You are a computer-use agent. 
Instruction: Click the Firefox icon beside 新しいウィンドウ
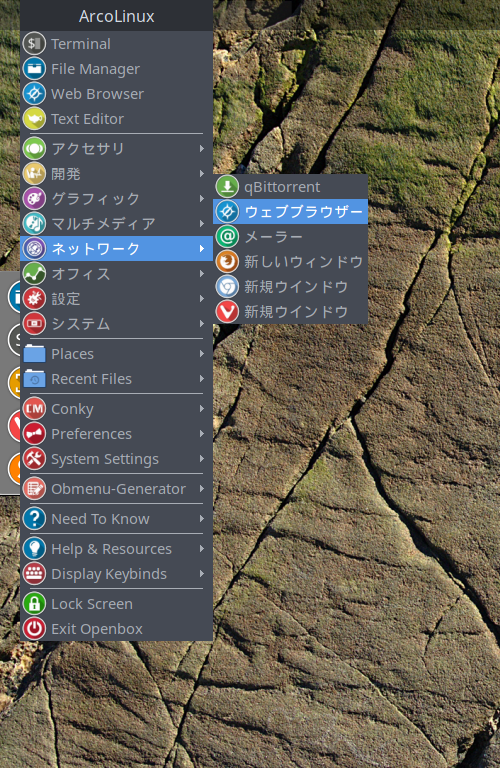(227, 262)
